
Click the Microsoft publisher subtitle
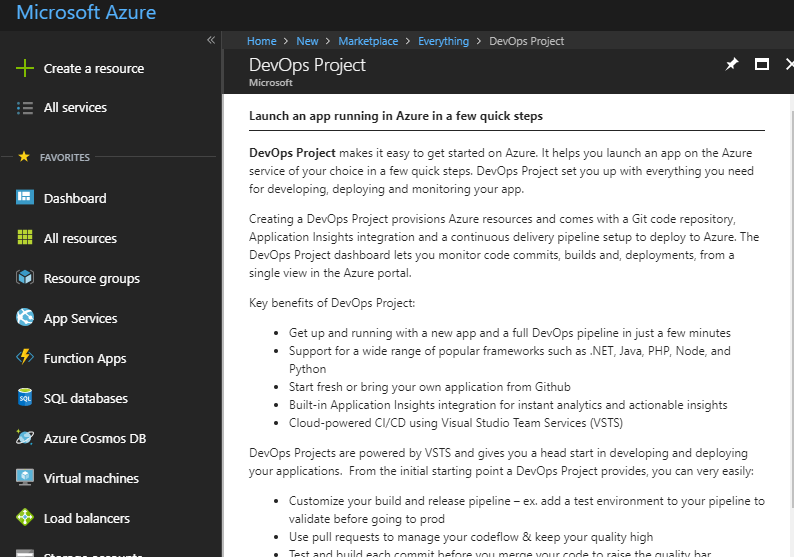270,83
